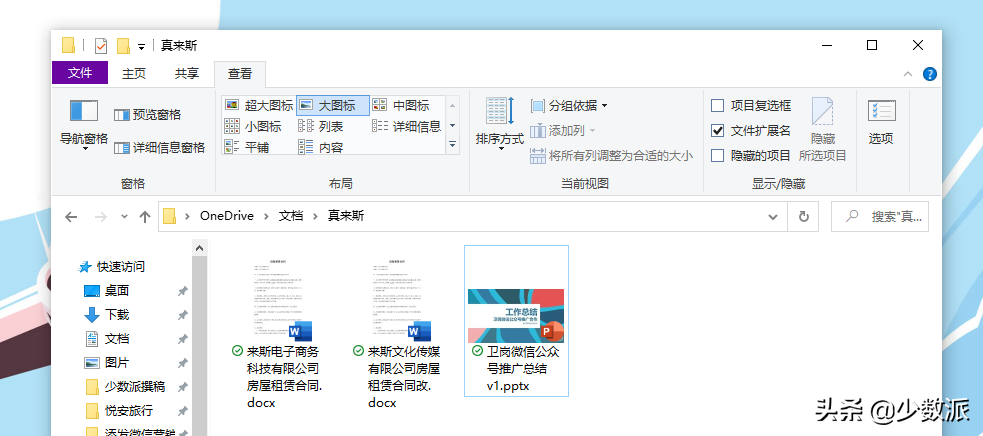The height and width of the screenshot is (436, 983).
Task: Expand the layout gallery more button
Action: pyautogui.click(x=453, y=145)
